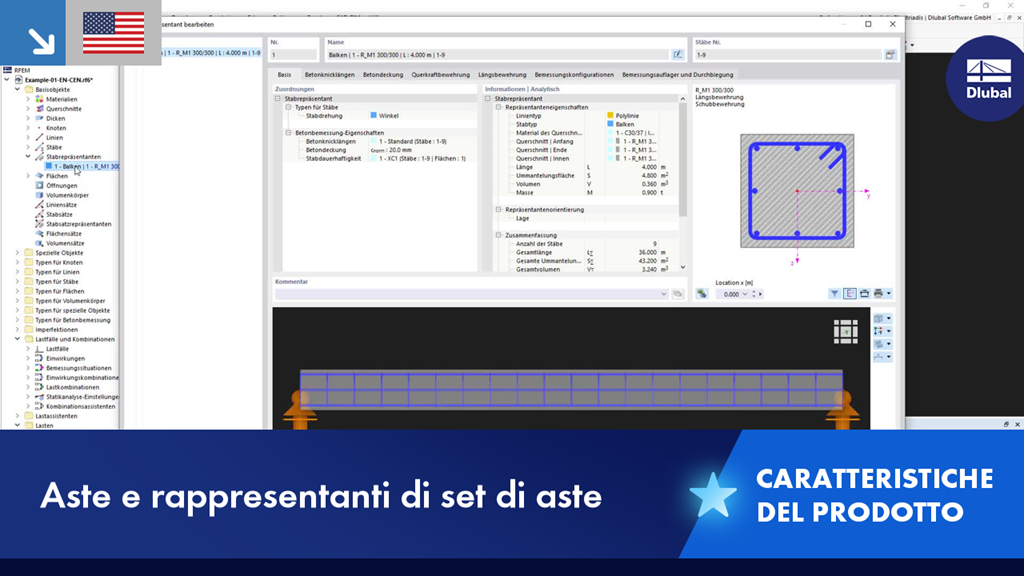Collapse the Stabrepräsentanten tree node
Viewport: 1024px width, 576px height.
[x=28, y=157]
